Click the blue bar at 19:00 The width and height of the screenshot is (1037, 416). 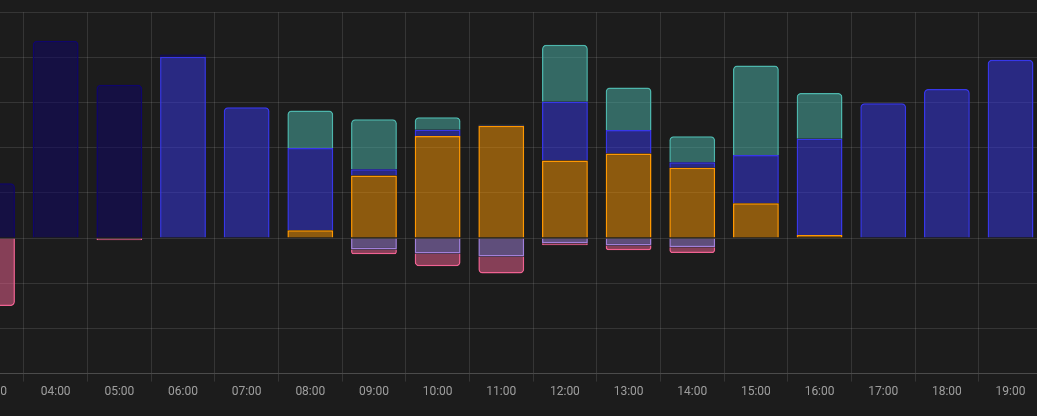click(1010, 149)
